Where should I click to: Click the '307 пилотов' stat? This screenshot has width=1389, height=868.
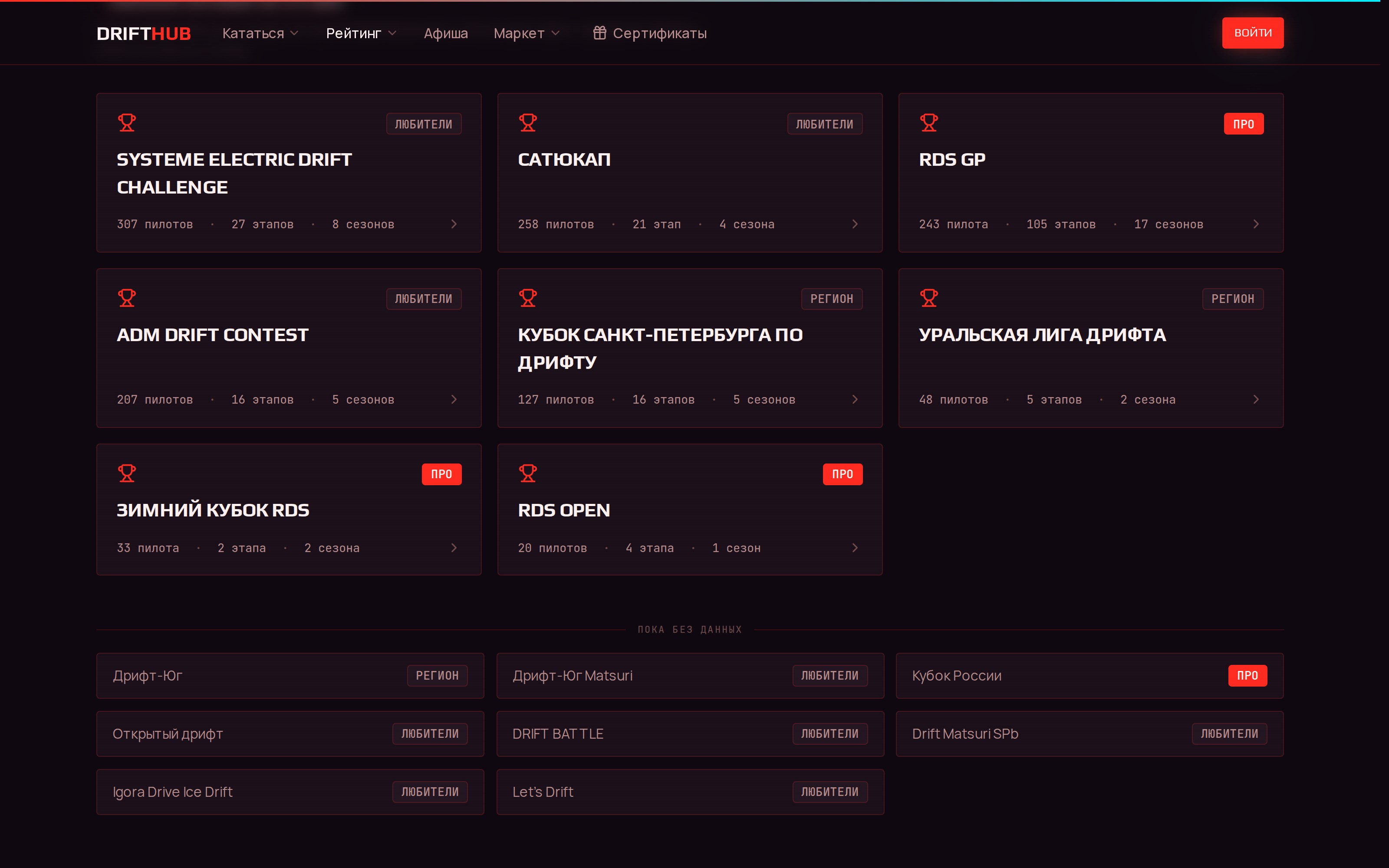155,224
